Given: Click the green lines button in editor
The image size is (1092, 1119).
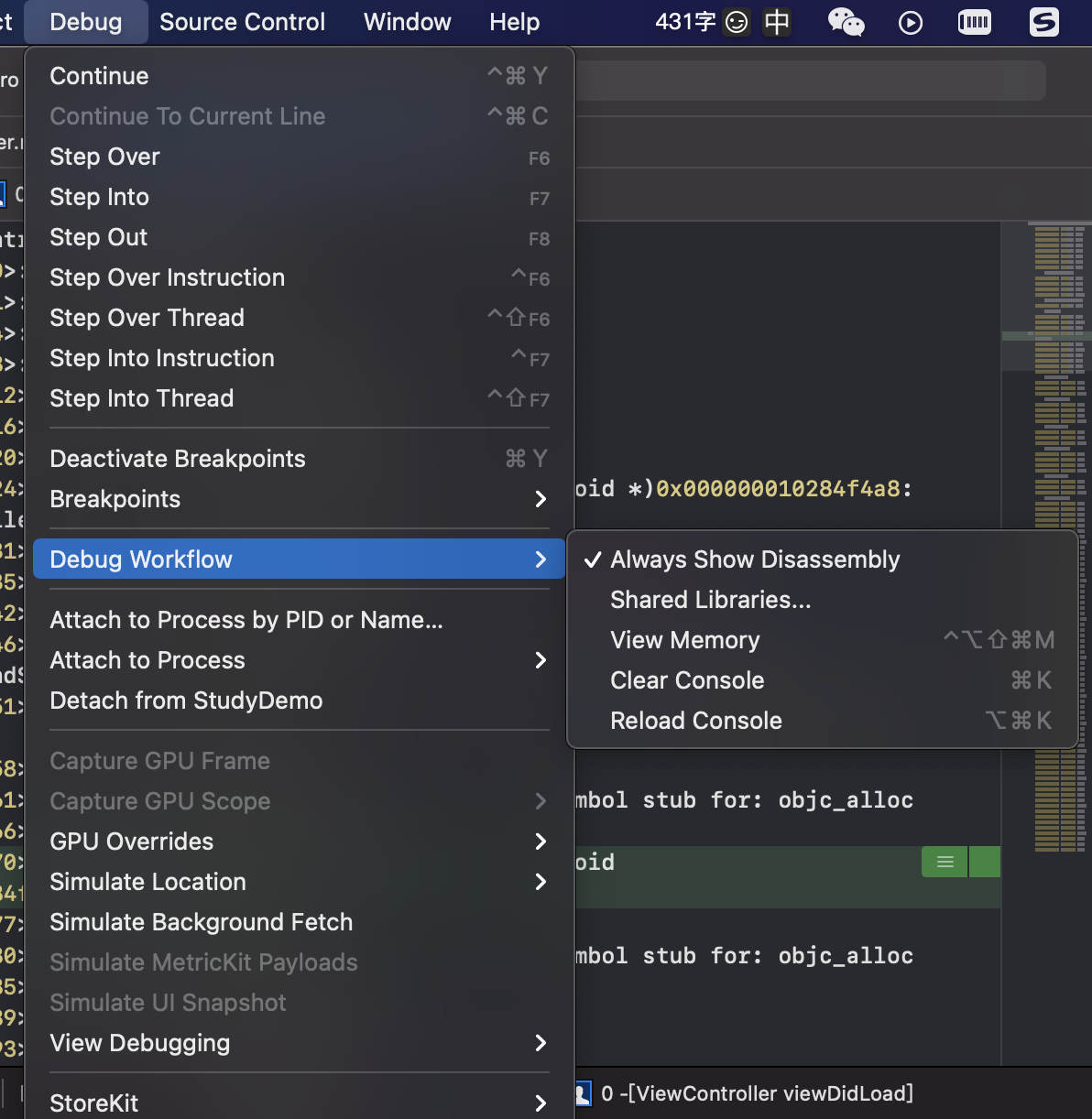Looking at the screenshot, I should 945,862.
